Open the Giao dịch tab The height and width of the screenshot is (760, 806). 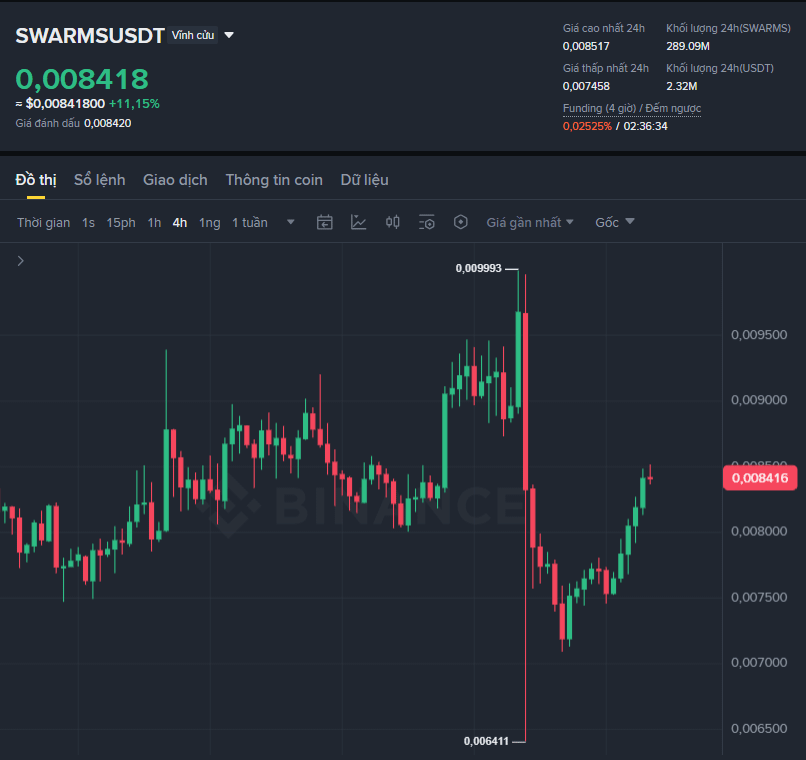coord(175,180)
